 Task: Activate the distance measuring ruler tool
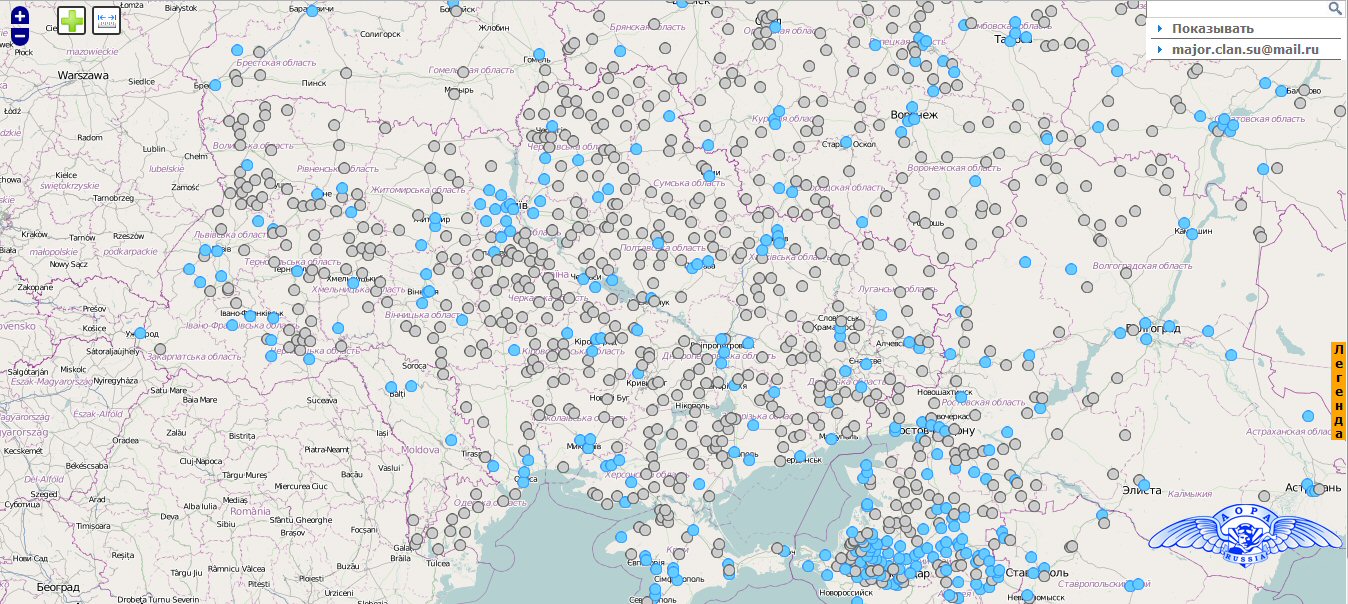106,20
